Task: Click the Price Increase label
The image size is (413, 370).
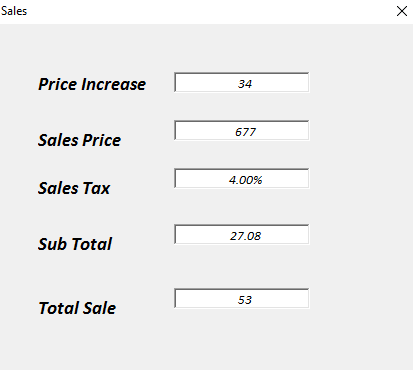Action: click(x=92, y=84)
